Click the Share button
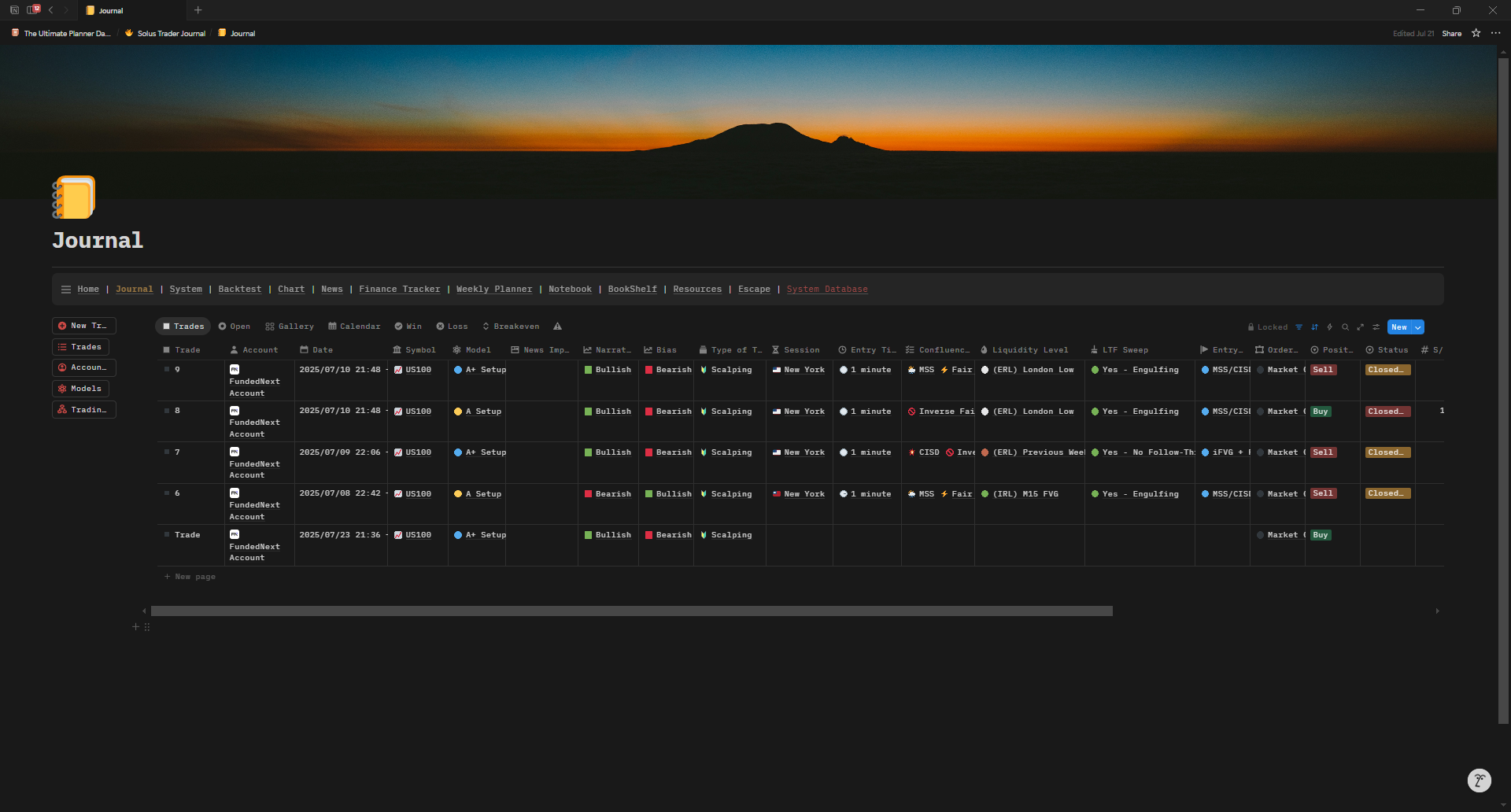The image size is (1511, 812). pyautogui.click(x=1451, y=34)
